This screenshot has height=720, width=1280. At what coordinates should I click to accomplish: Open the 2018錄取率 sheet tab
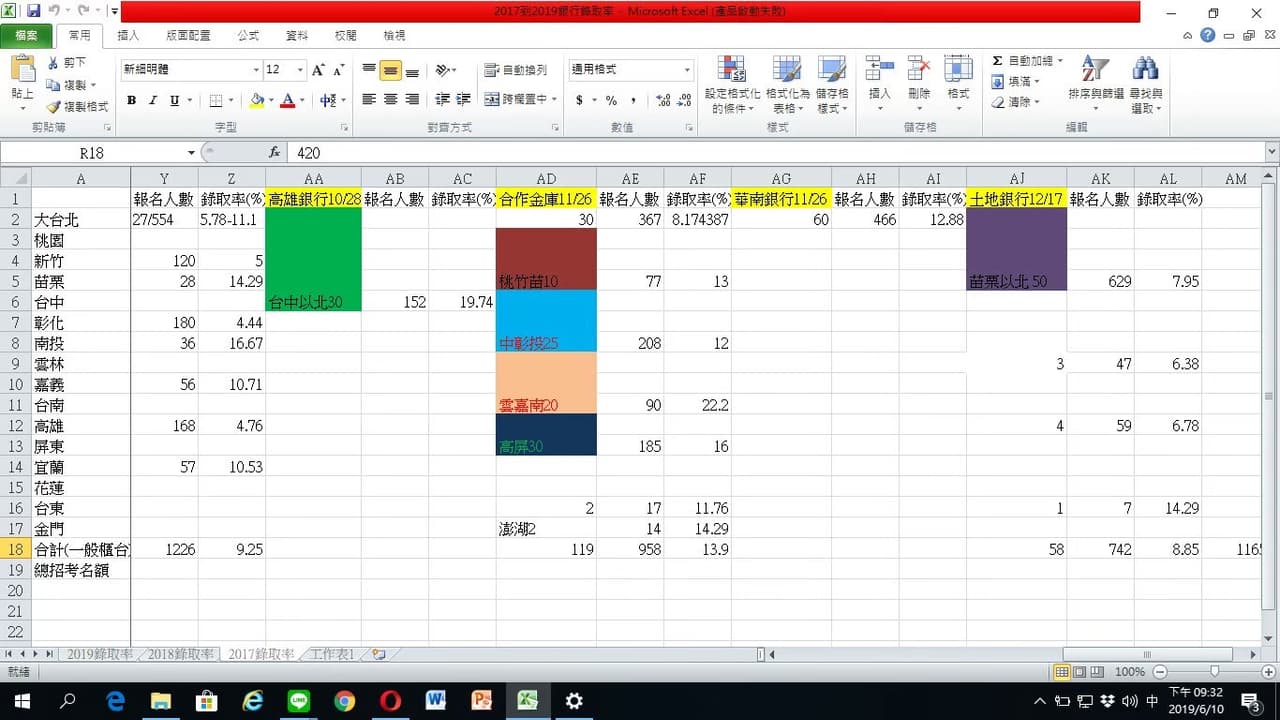(181, 654)
